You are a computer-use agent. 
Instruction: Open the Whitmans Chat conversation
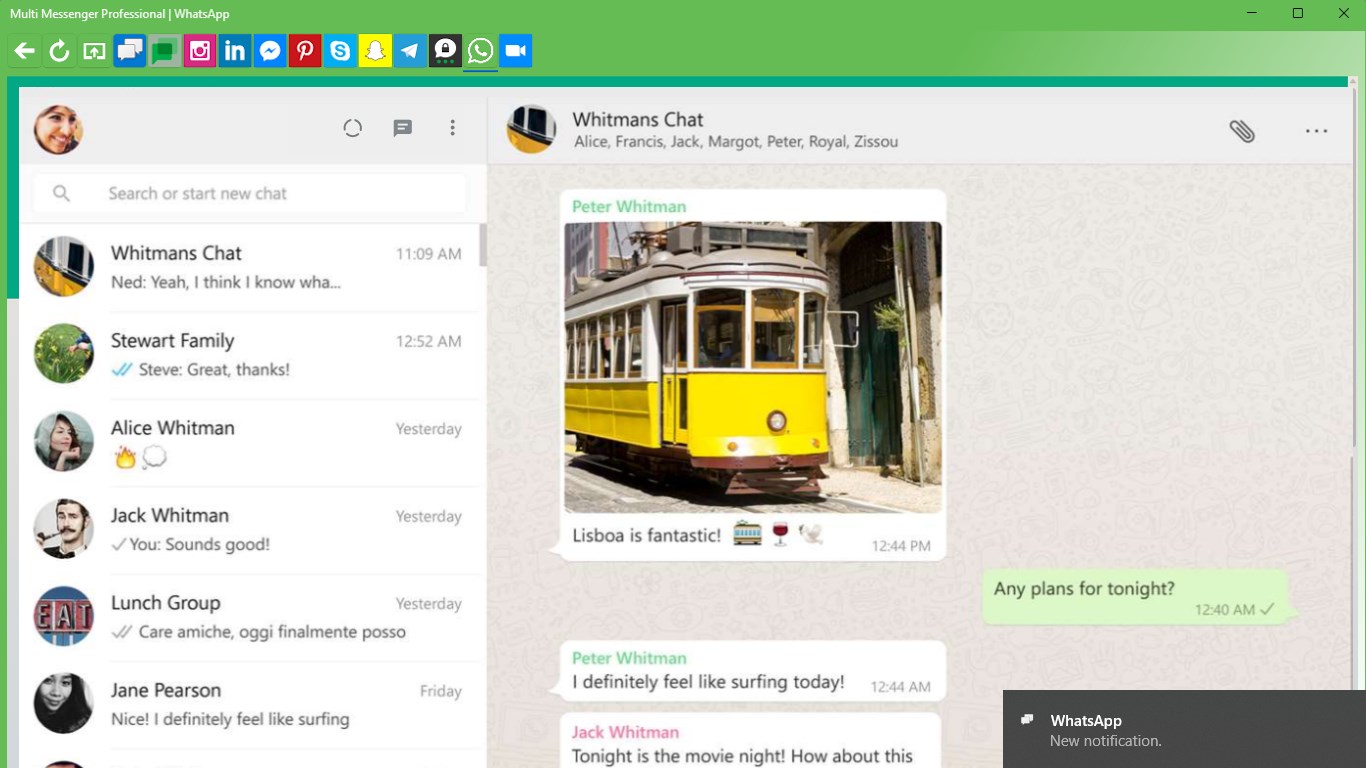tap(250, 266)
